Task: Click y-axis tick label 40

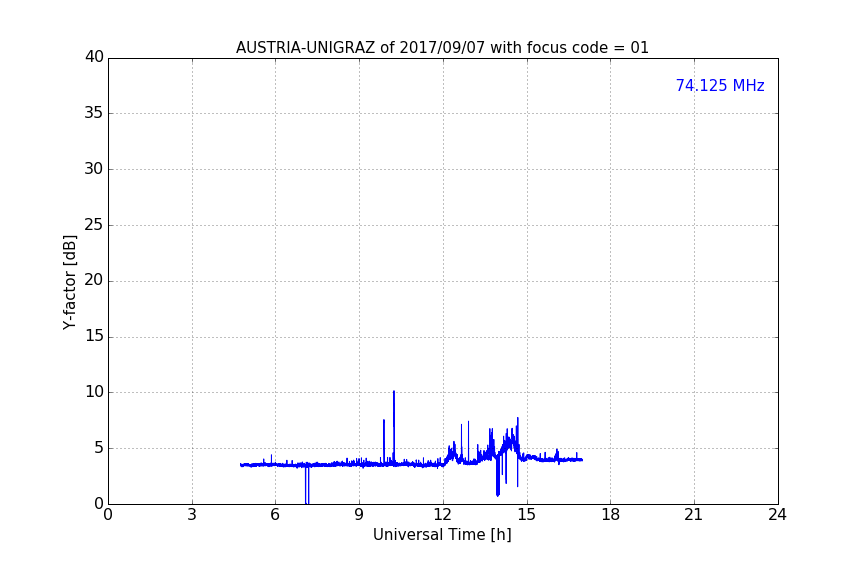Action: pyautogui.click(x=94, y=57)
